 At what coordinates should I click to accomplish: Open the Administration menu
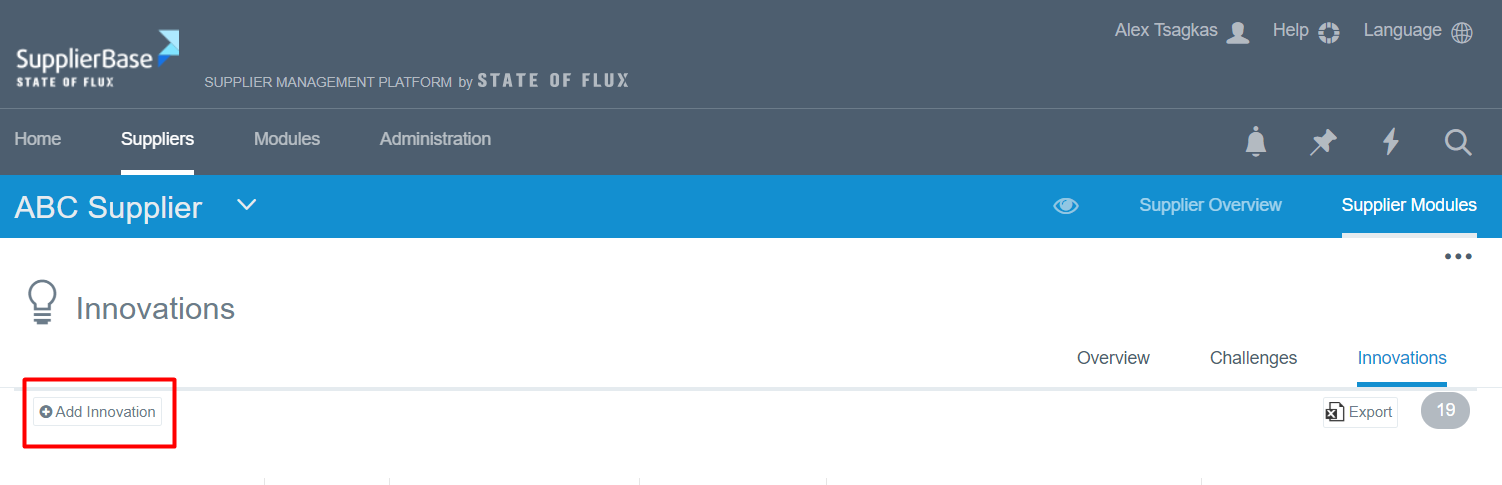(x=435, y=139)
